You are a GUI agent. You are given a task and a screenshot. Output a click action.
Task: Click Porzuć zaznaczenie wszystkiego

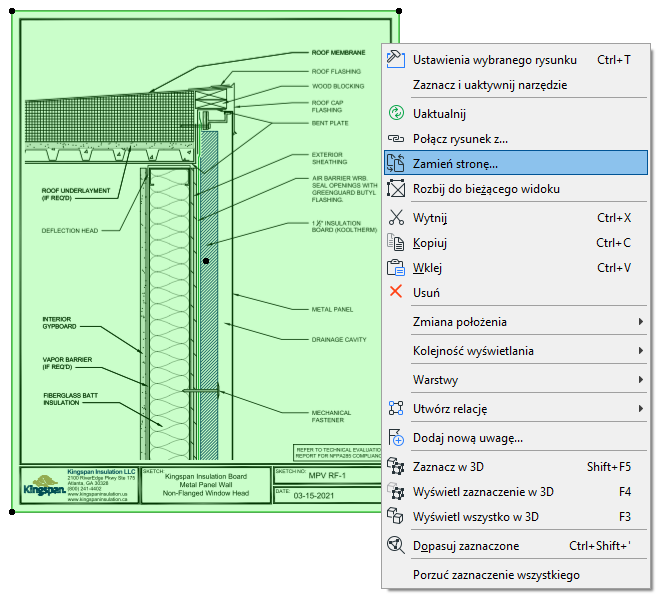click(495, 575)
